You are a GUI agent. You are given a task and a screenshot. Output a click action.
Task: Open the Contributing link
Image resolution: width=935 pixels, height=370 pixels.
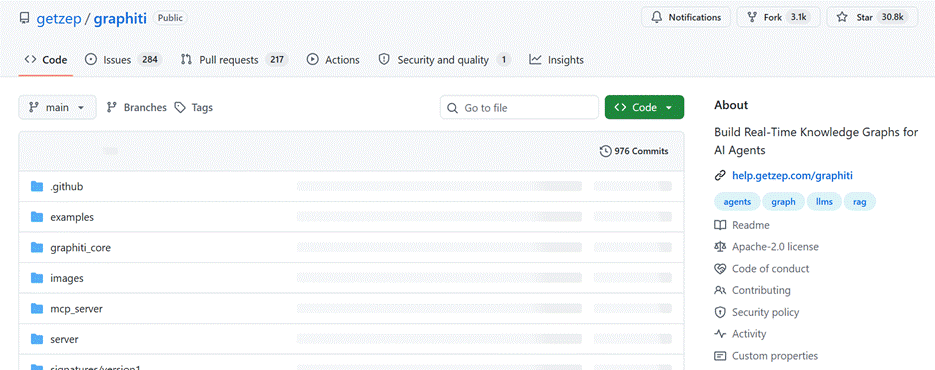point(761,290)
